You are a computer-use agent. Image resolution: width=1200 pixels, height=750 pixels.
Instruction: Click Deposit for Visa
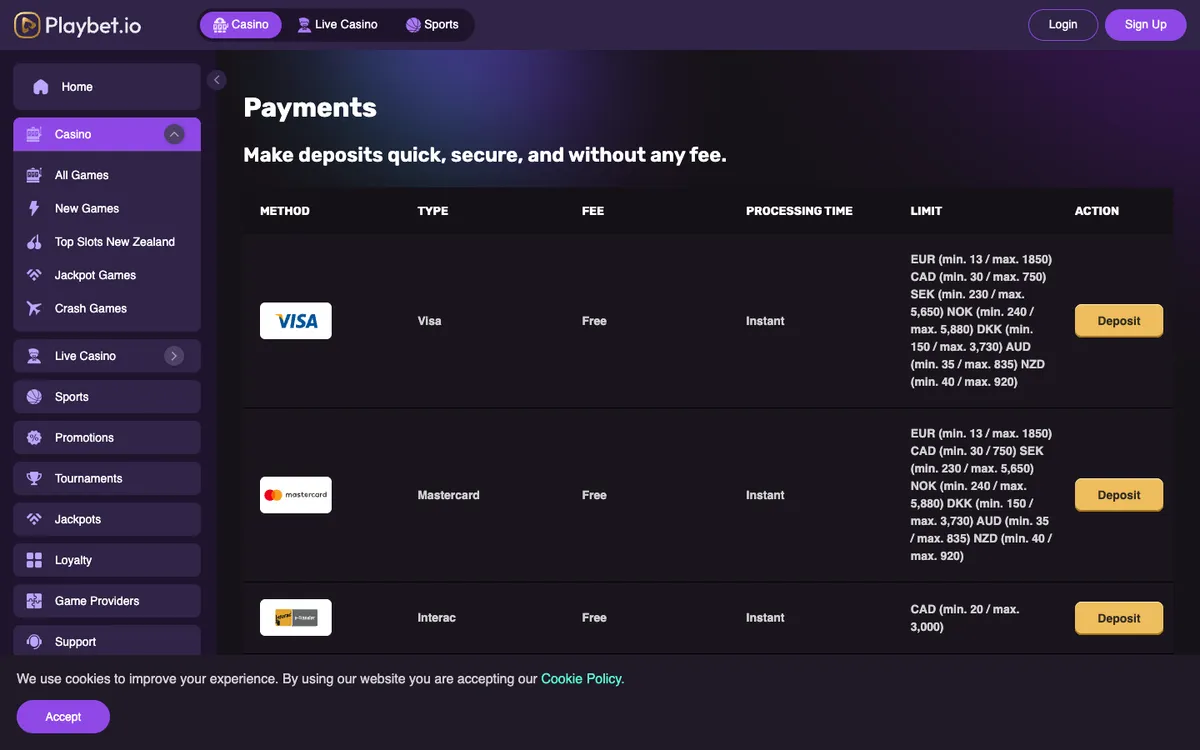click(x=1119, y=321)
